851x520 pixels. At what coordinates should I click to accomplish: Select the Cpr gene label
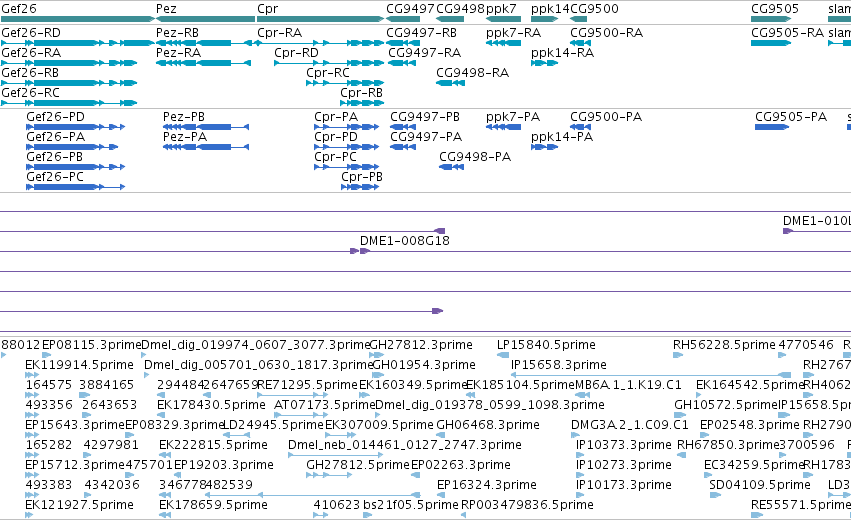tap(268, 9)
